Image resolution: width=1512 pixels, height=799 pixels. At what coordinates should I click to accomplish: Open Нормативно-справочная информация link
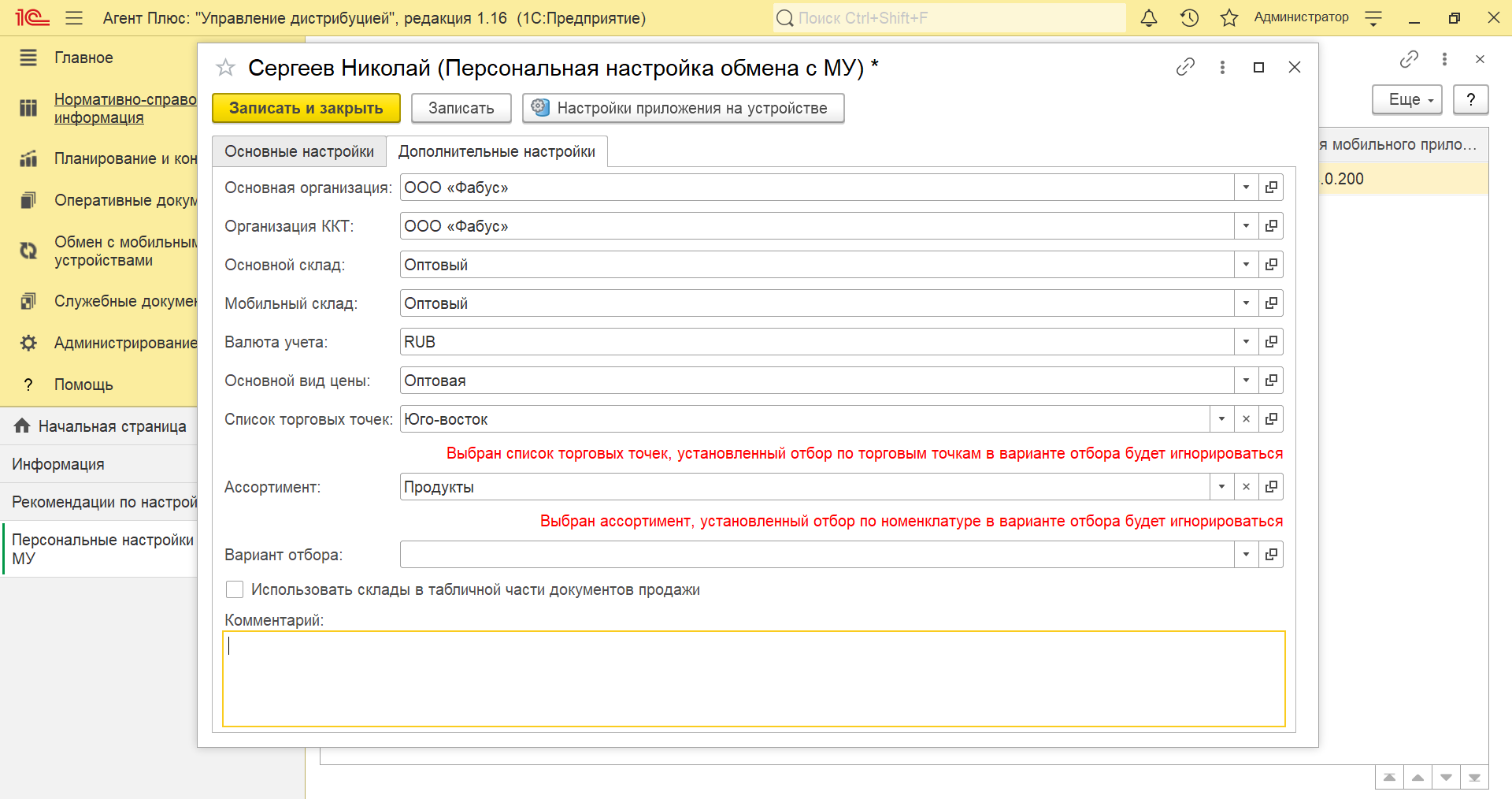click(x=125, y=109)
